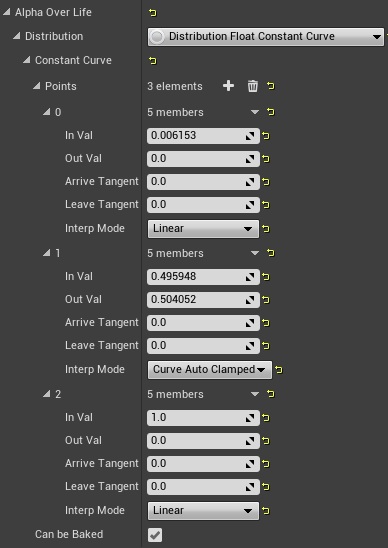This screenshot has width=388, height=548.
Task: Reset point 1 Curve Auto Clamped interp mode
Action: [x=279, y=370]
